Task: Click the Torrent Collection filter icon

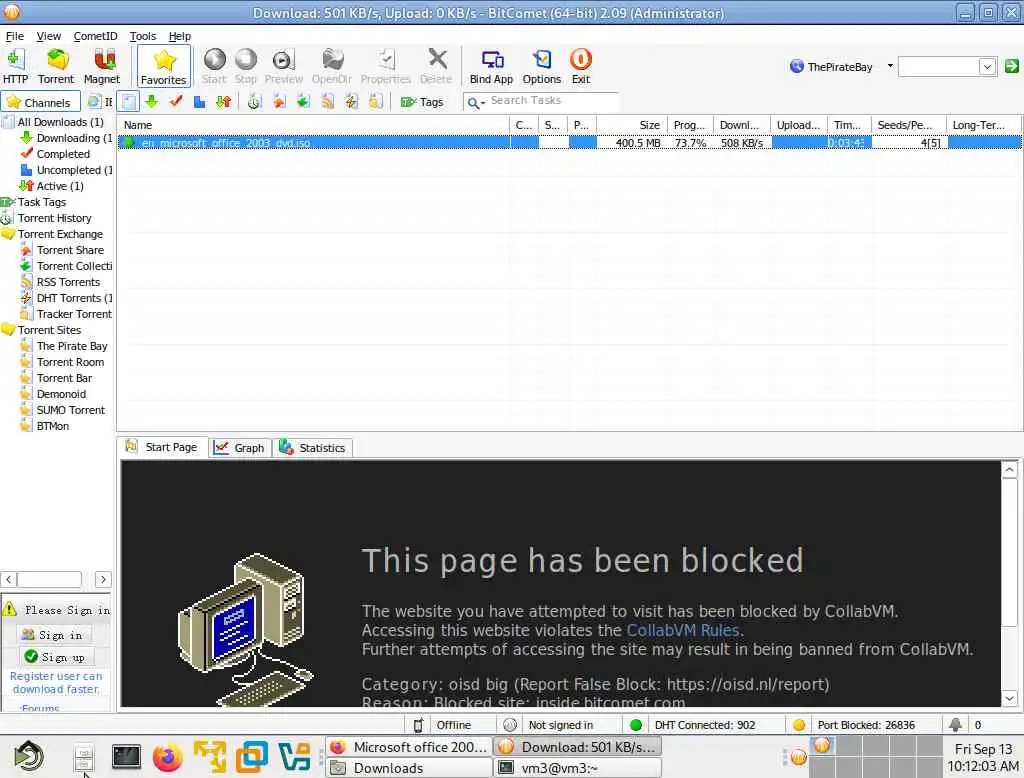Action: [303, 101]
